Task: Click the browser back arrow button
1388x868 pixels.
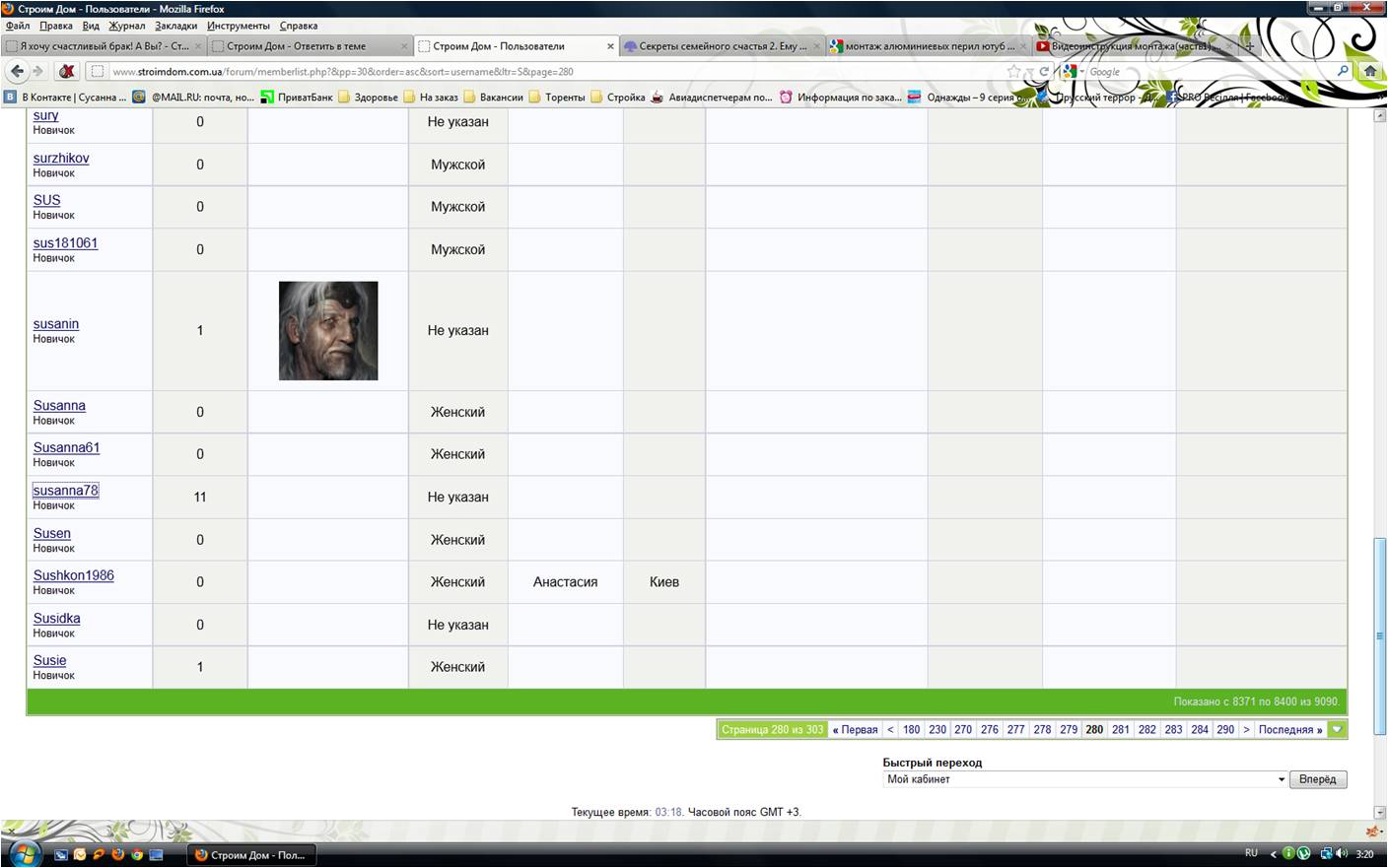Action: (17, 71)
